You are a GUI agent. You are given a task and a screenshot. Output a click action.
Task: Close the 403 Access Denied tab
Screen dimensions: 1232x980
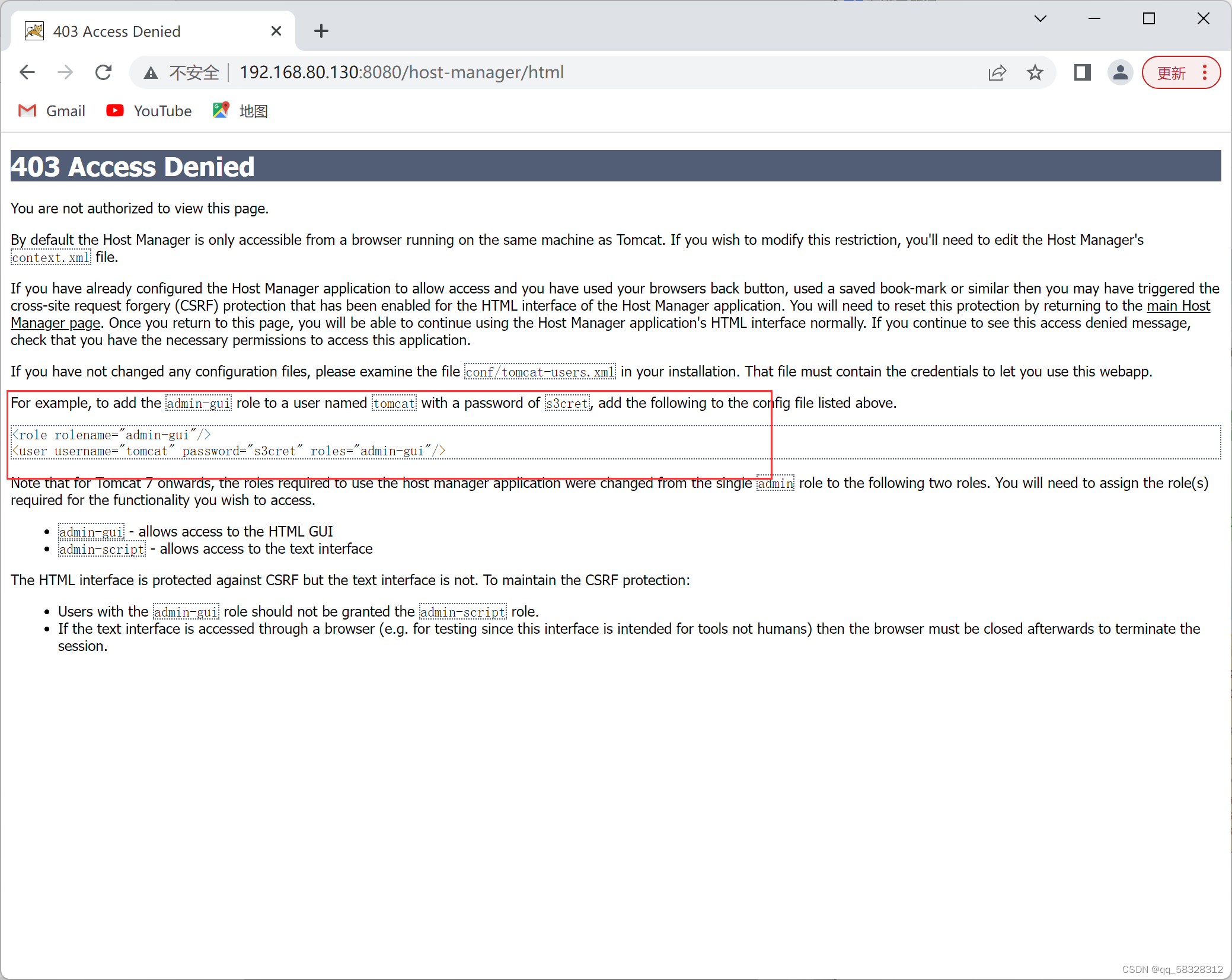coord(276,31)
